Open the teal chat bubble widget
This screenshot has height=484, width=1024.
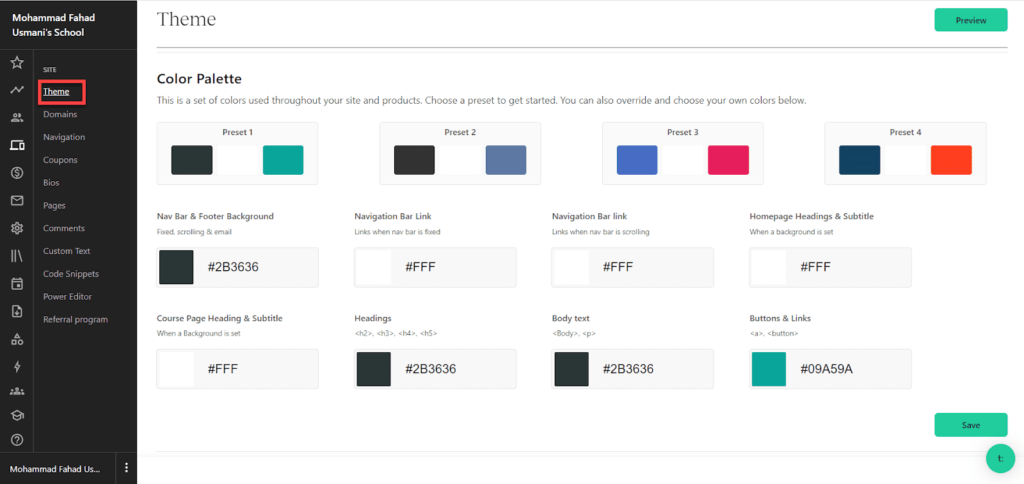click(x=1000, y=459)
